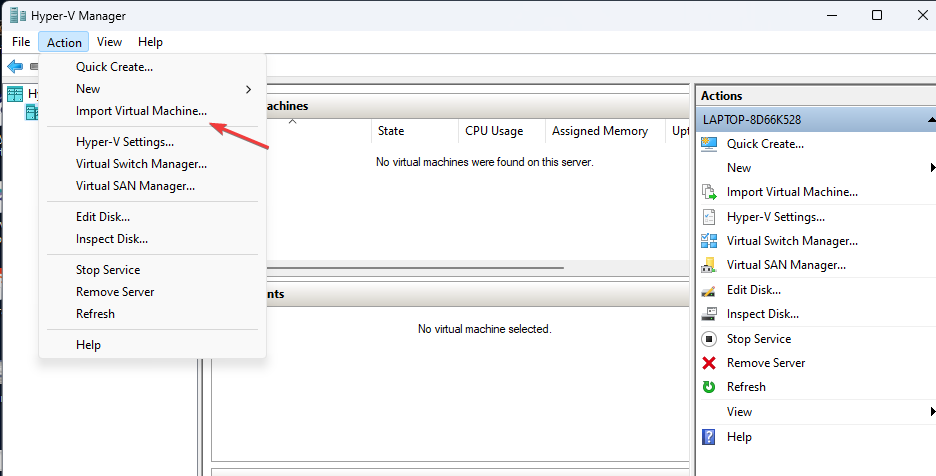
Task: Expand View arrow in Actions pane
Action: pyautogui.click(x=932, y=411)
